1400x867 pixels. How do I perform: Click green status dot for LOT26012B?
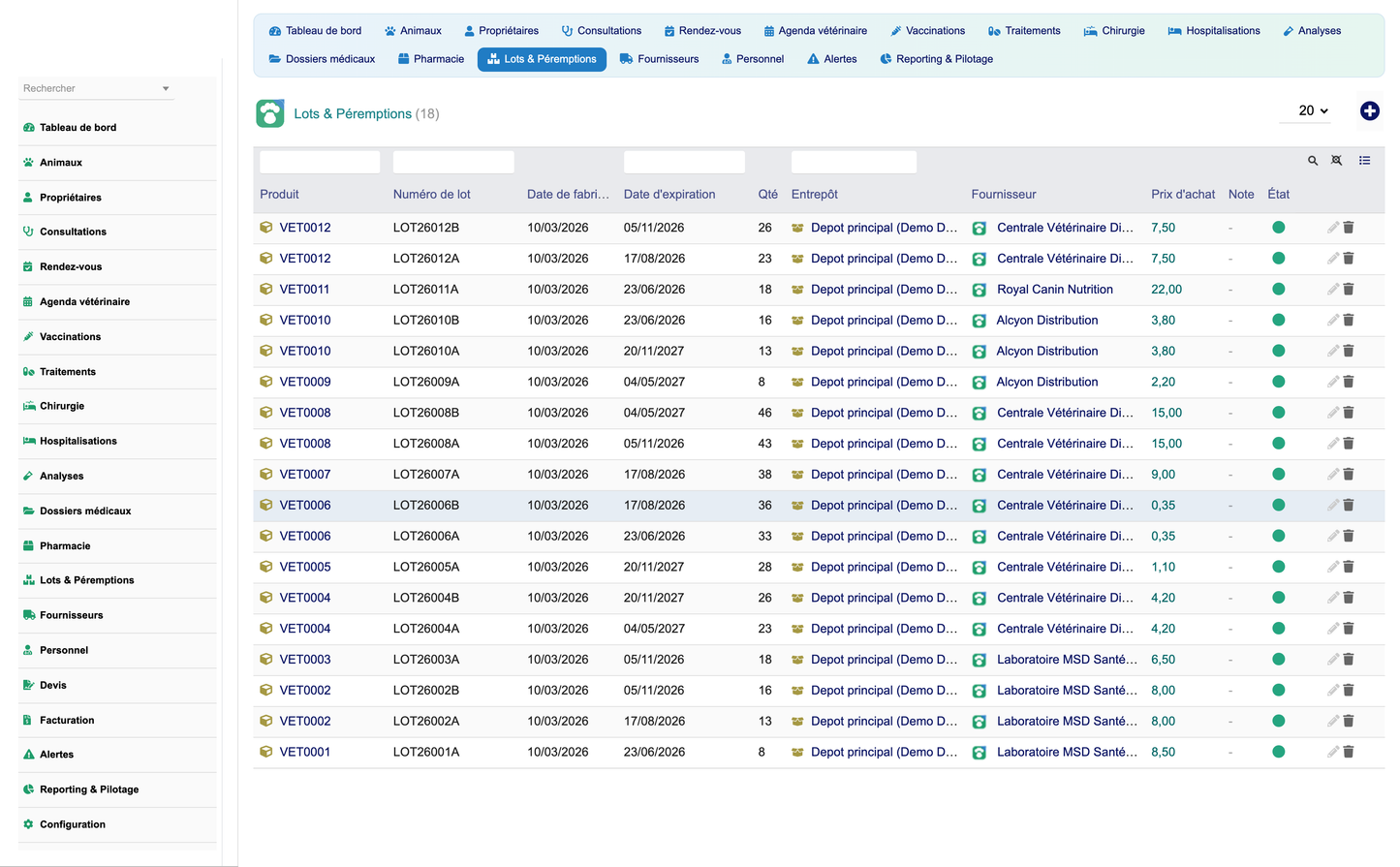point(1279,228)
